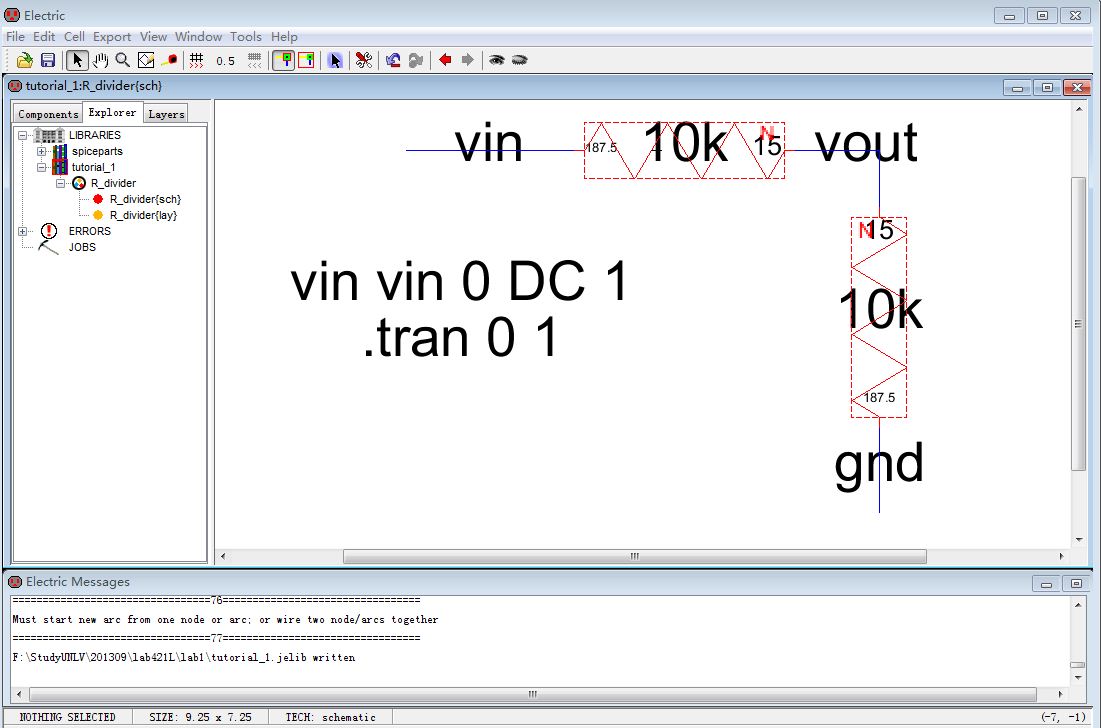Open the Export menu
This screenshot has height=728, width=1101.
click(112, 37)
